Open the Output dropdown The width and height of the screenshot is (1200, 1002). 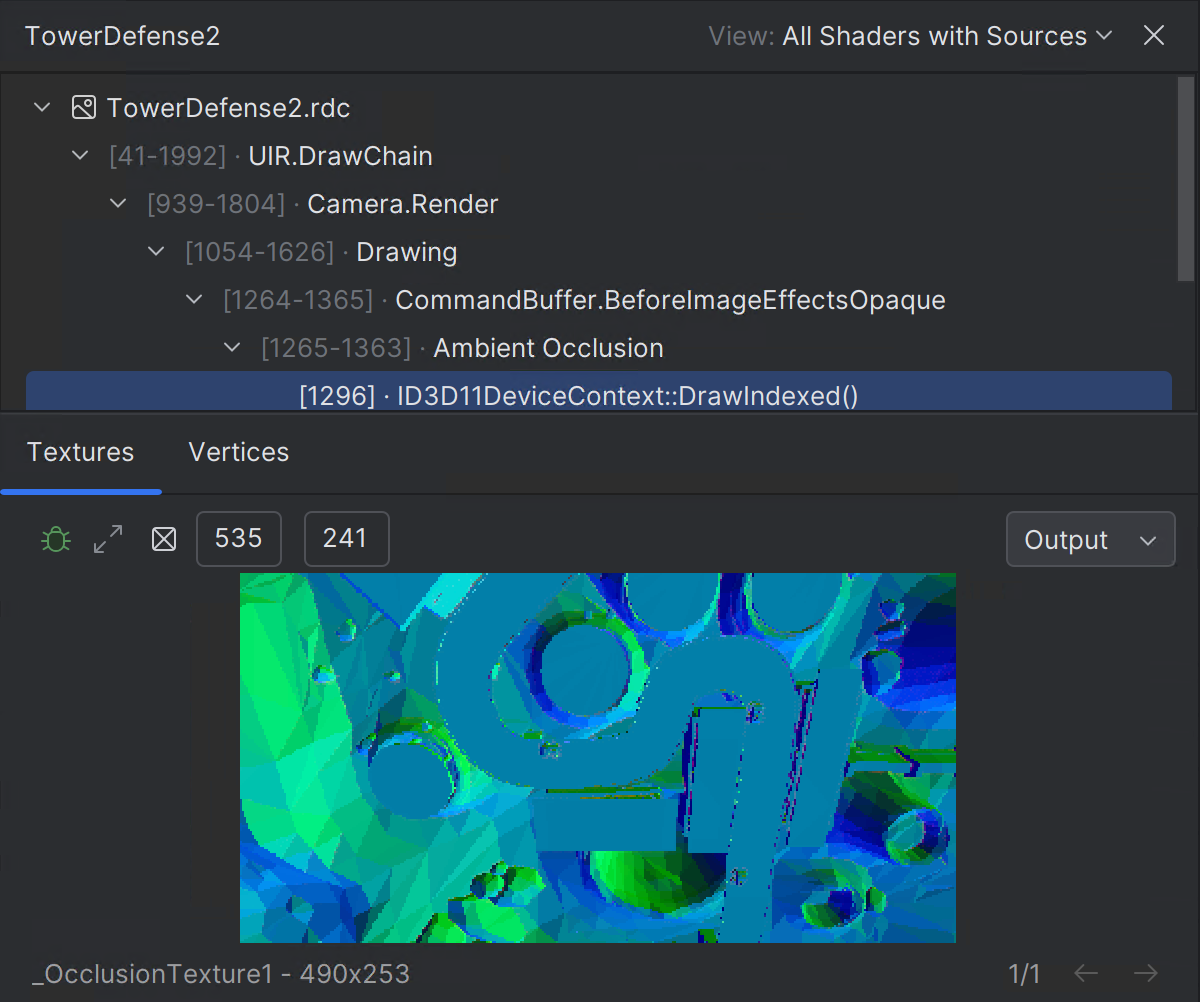pos(1090,540)
